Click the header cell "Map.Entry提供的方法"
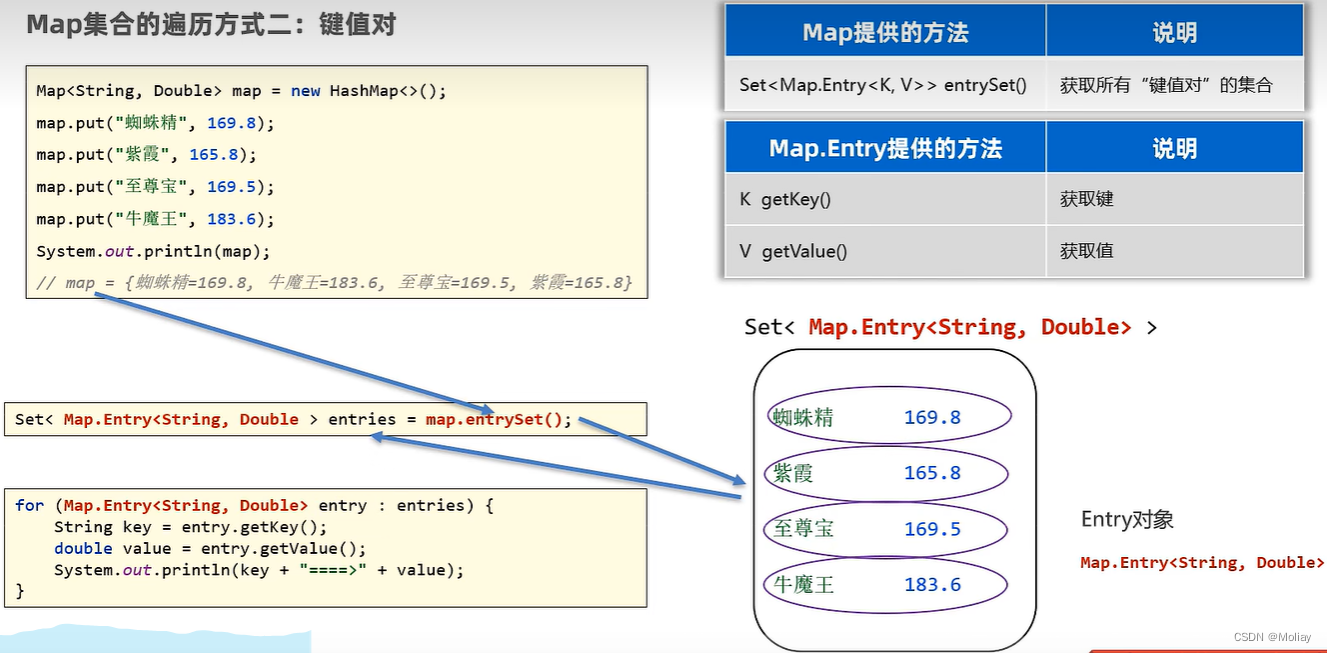 coord(885,148)
